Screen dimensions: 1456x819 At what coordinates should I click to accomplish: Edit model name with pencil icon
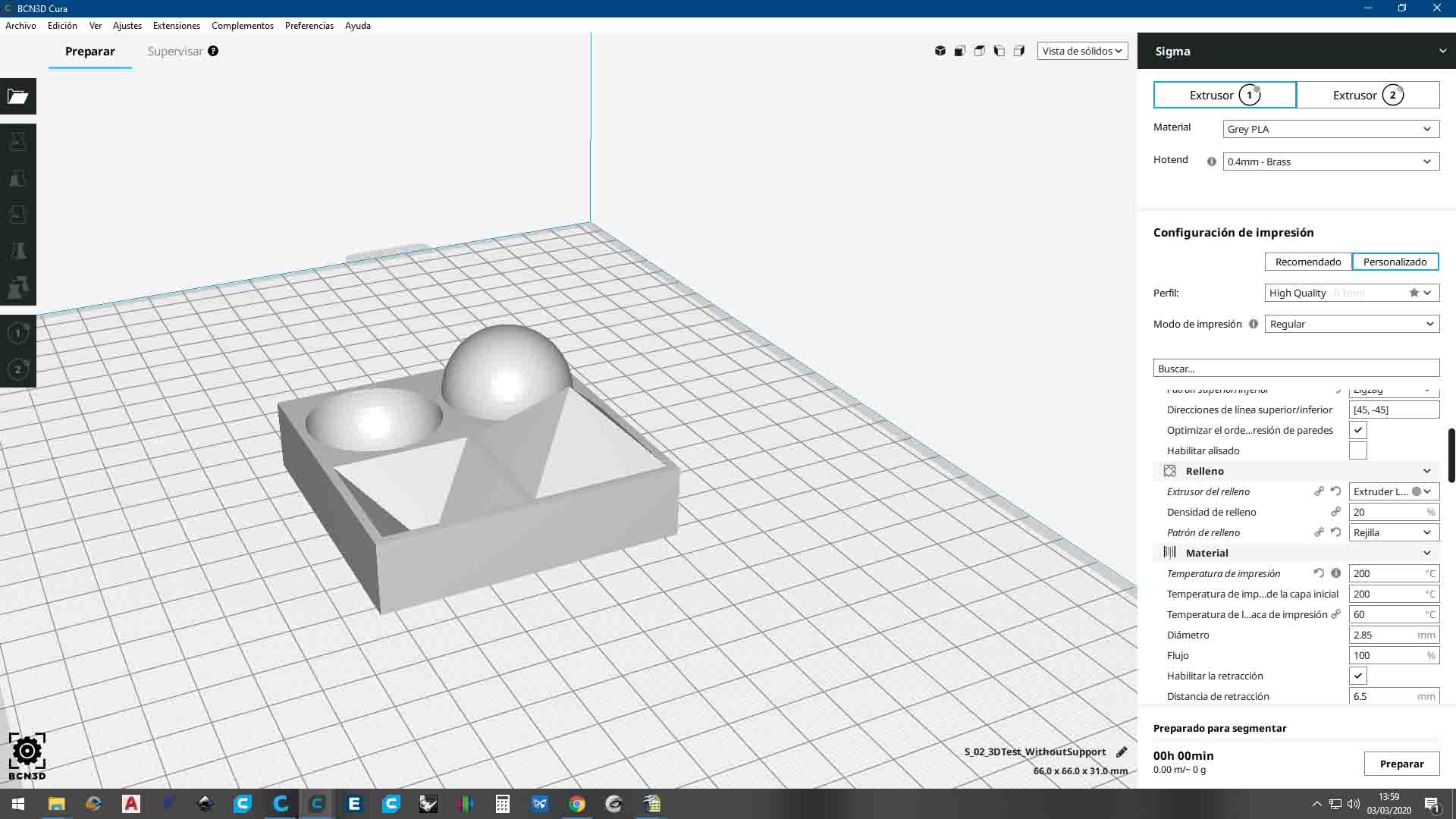(1122, 752)
